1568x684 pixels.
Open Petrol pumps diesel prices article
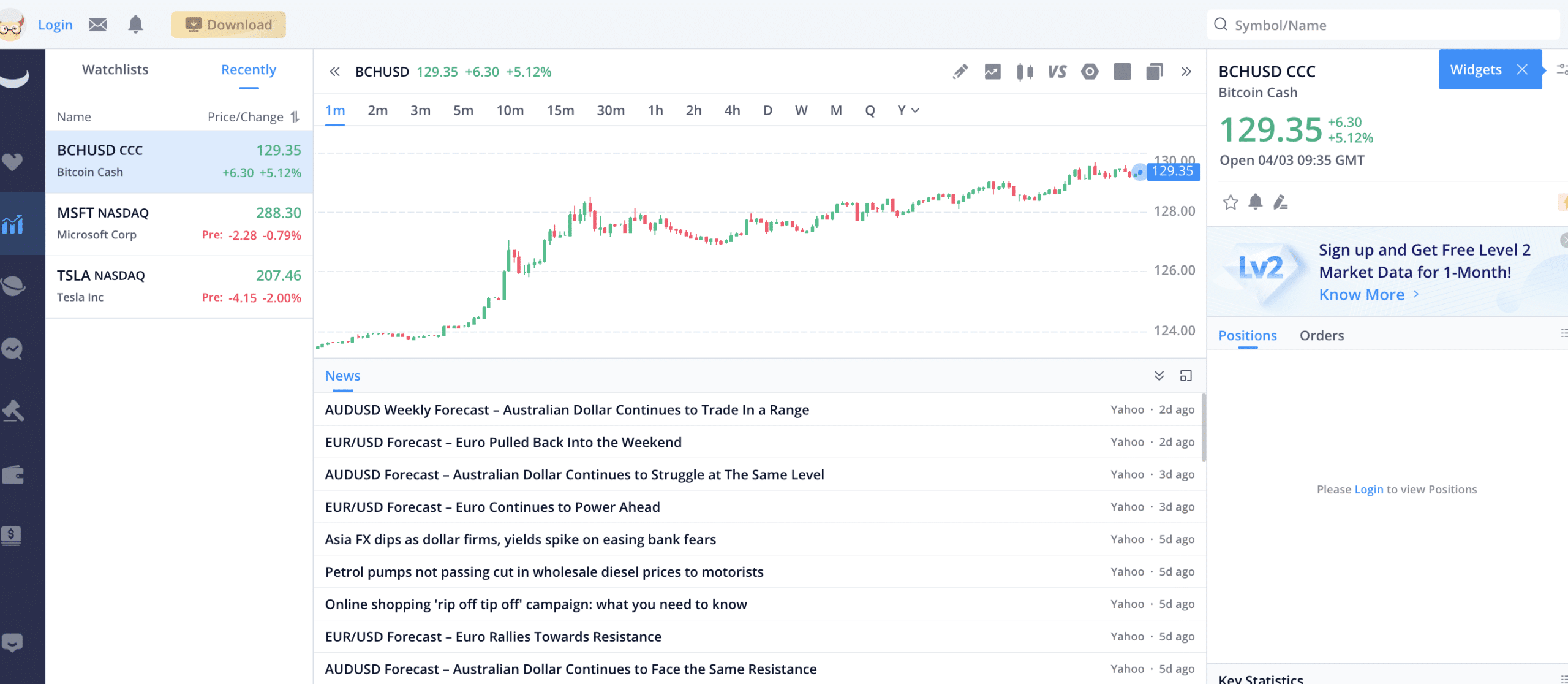[x=759, y=572]
